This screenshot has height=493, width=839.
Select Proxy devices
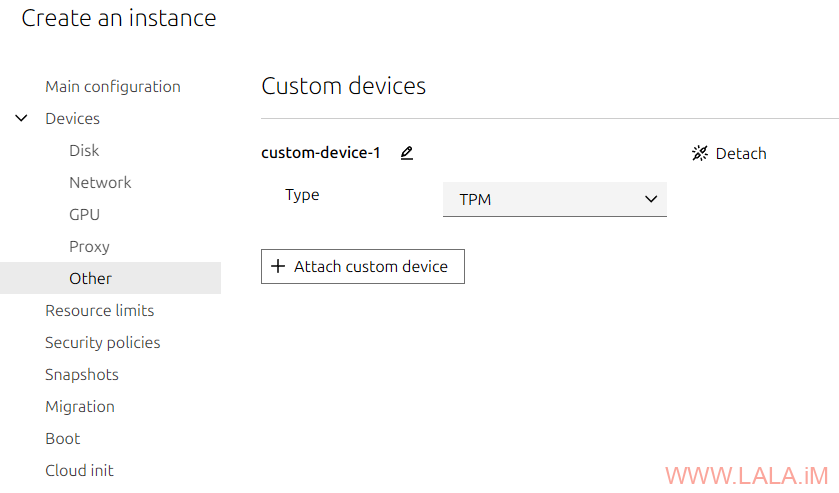tap(89, 246)
